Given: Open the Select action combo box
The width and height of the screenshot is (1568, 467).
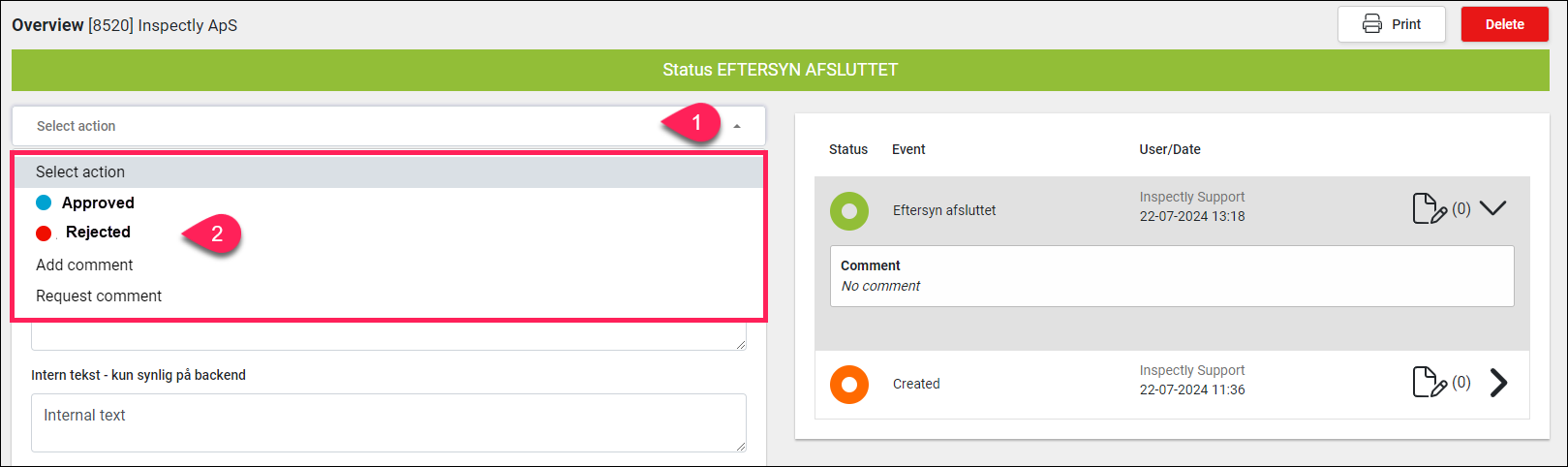Looking at the screenshot, I should 388,126.
